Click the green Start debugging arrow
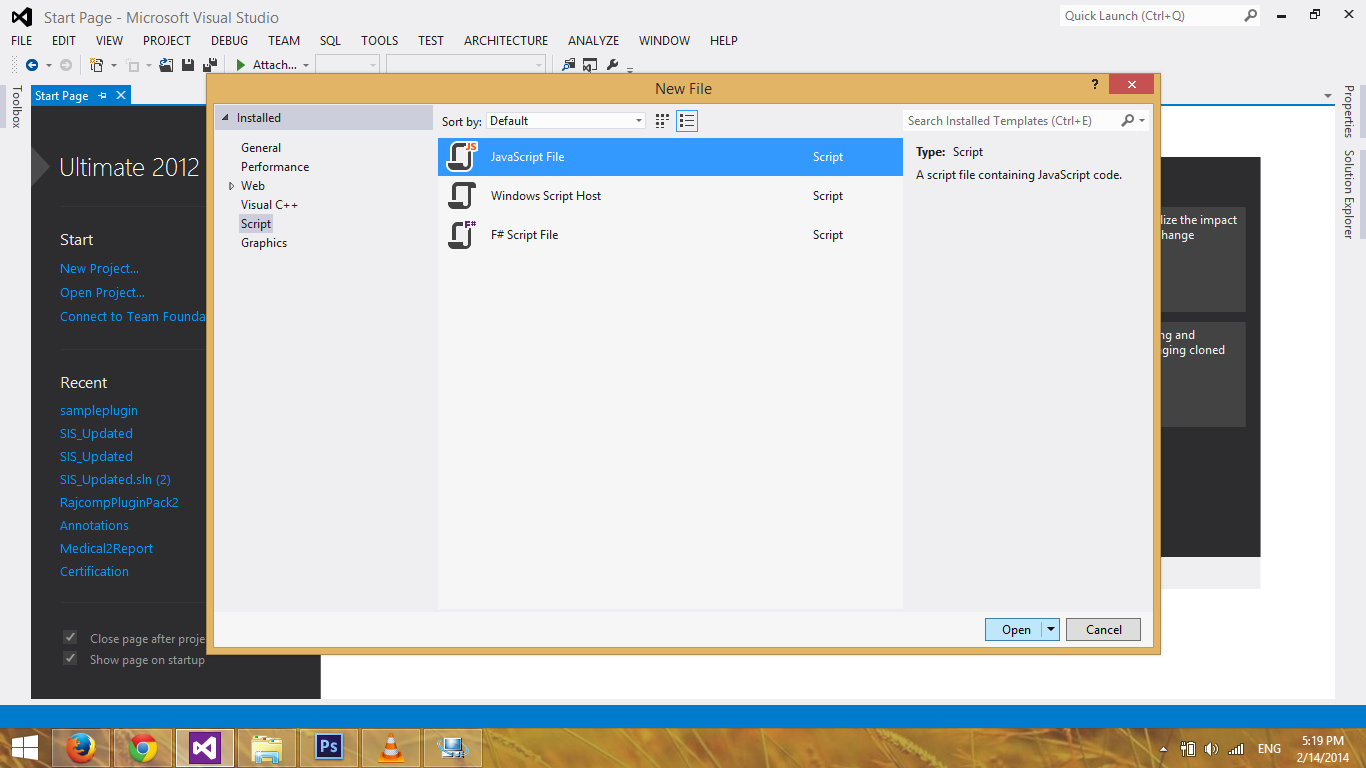1366x768 pixels. coord(241,65)
